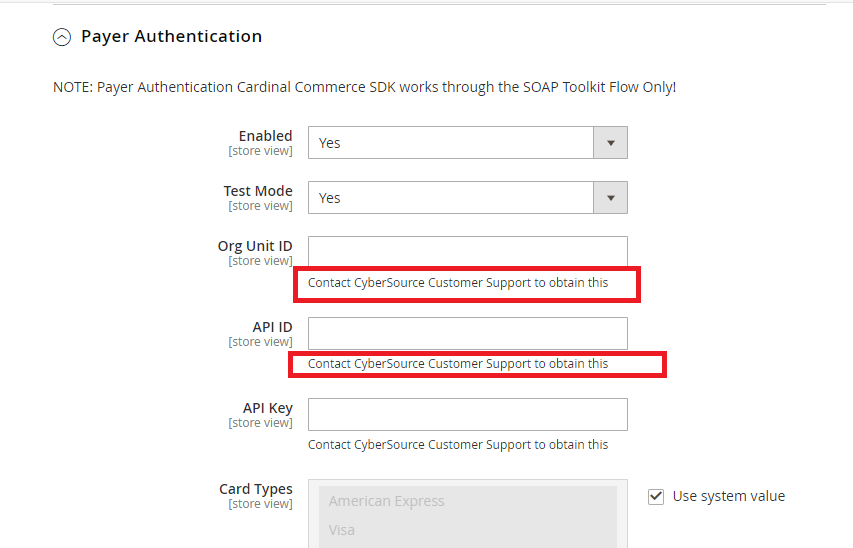
Task: Focus the API ID text field
Action: tap(467, 333)
